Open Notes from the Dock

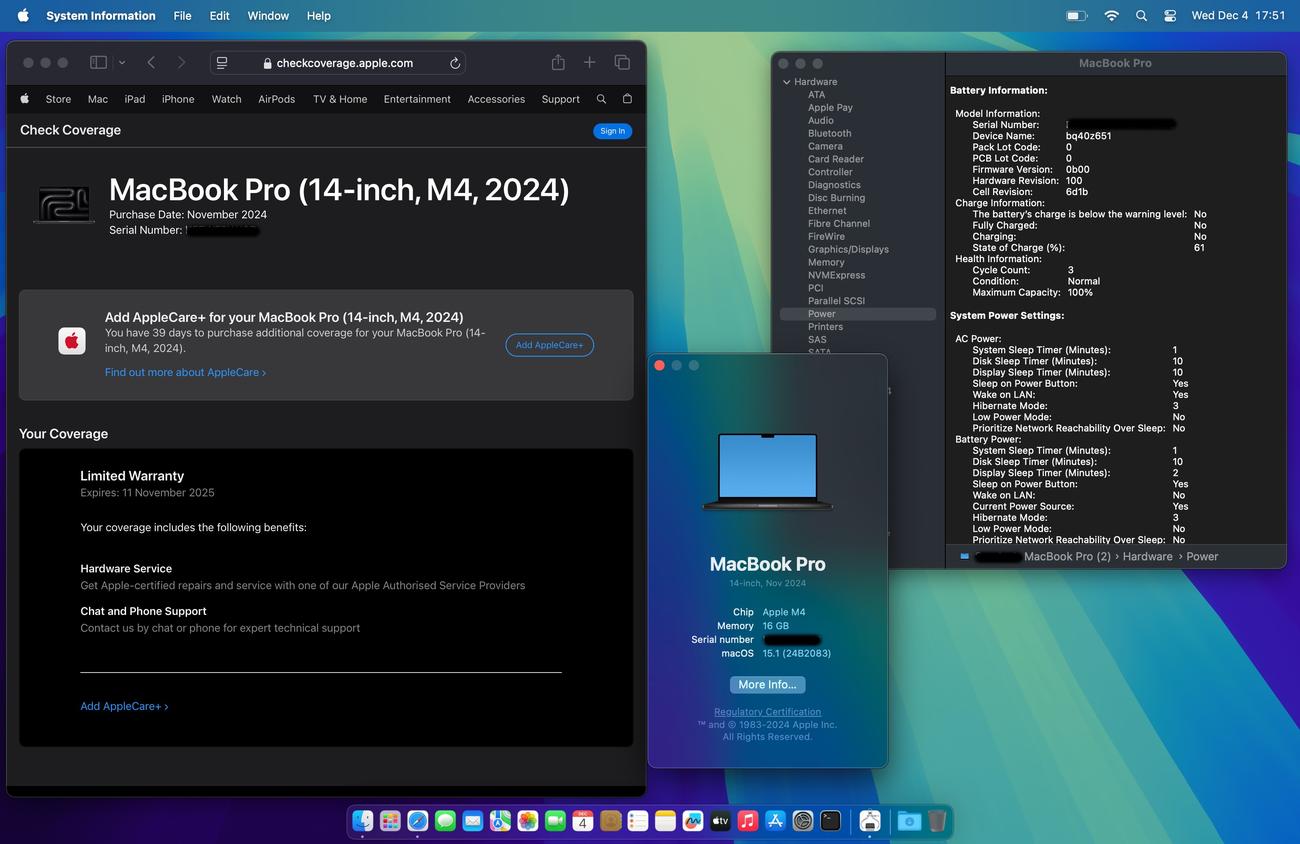665,821
